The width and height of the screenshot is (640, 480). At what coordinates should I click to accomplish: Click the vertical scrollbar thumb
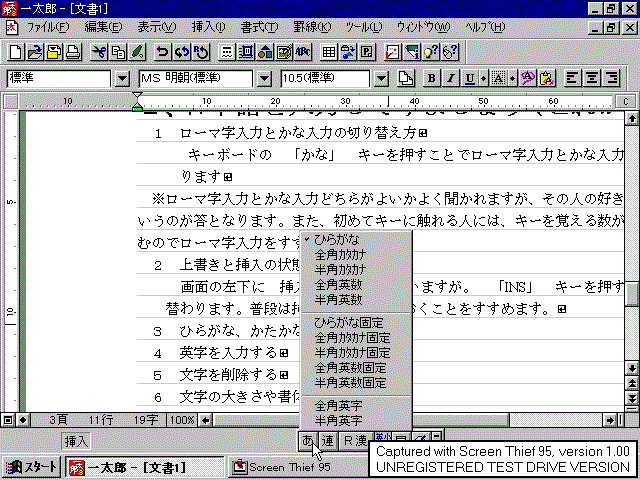(x=632, y=294)
